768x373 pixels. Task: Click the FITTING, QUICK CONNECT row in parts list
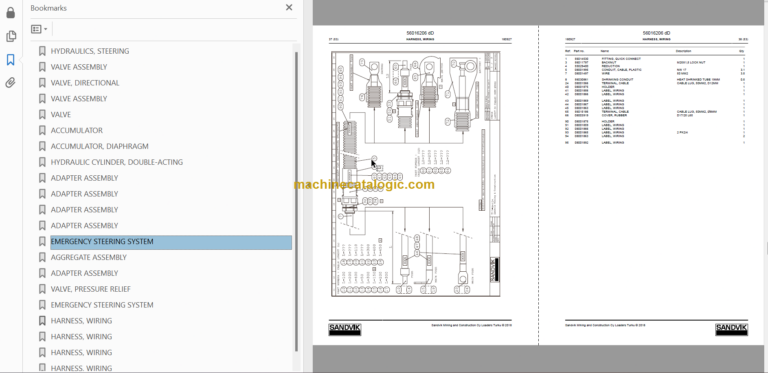click(655, 59)
